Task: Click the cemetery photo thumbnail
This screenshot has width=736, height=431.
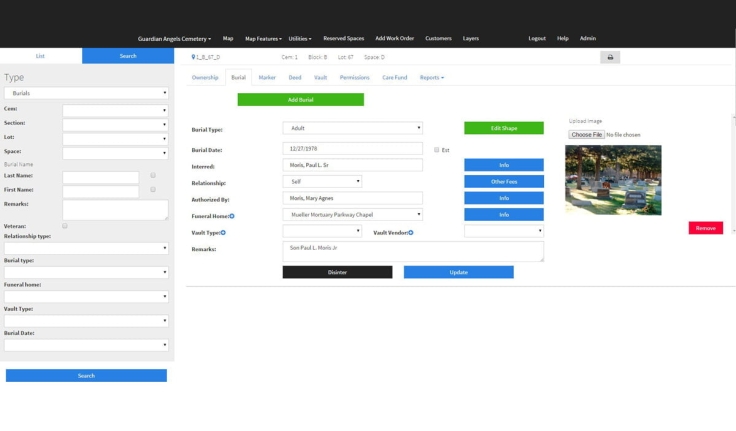Action: coord(613,180)
